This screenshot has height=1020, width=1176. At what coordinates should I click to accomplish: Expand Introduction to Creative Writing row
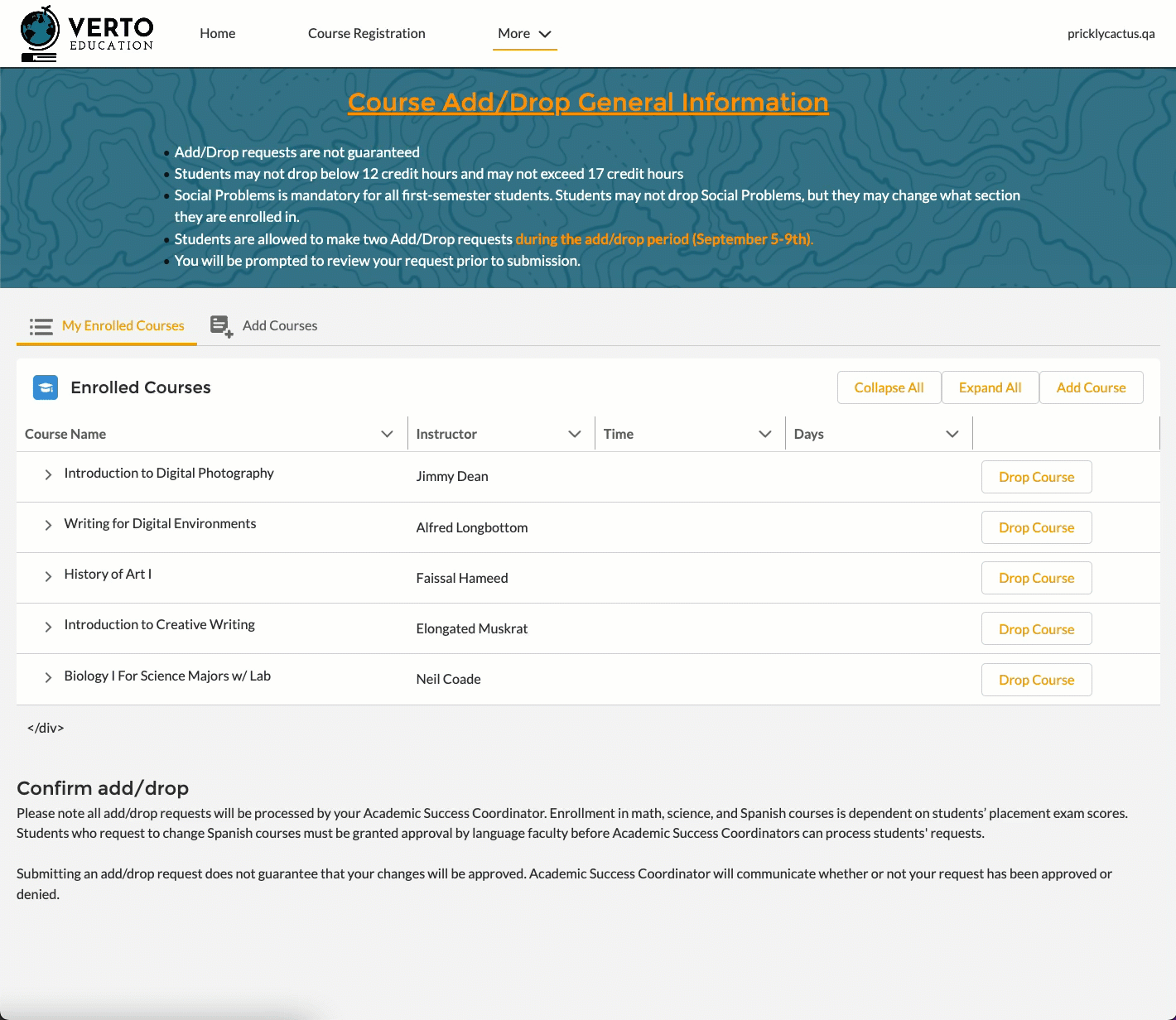coord(48,627)
